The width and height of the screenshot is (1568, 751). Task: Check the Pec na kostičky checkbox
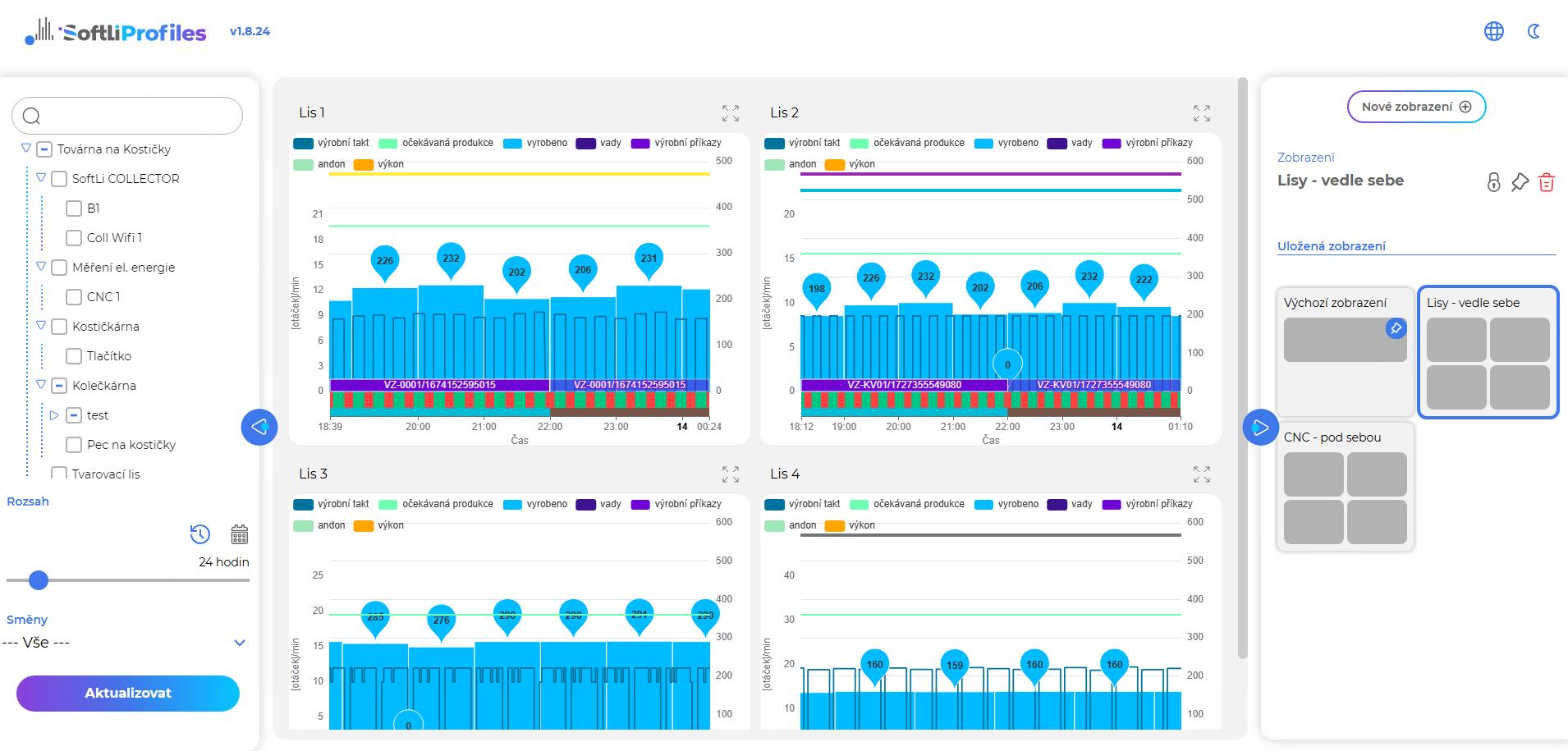(74, 445)
